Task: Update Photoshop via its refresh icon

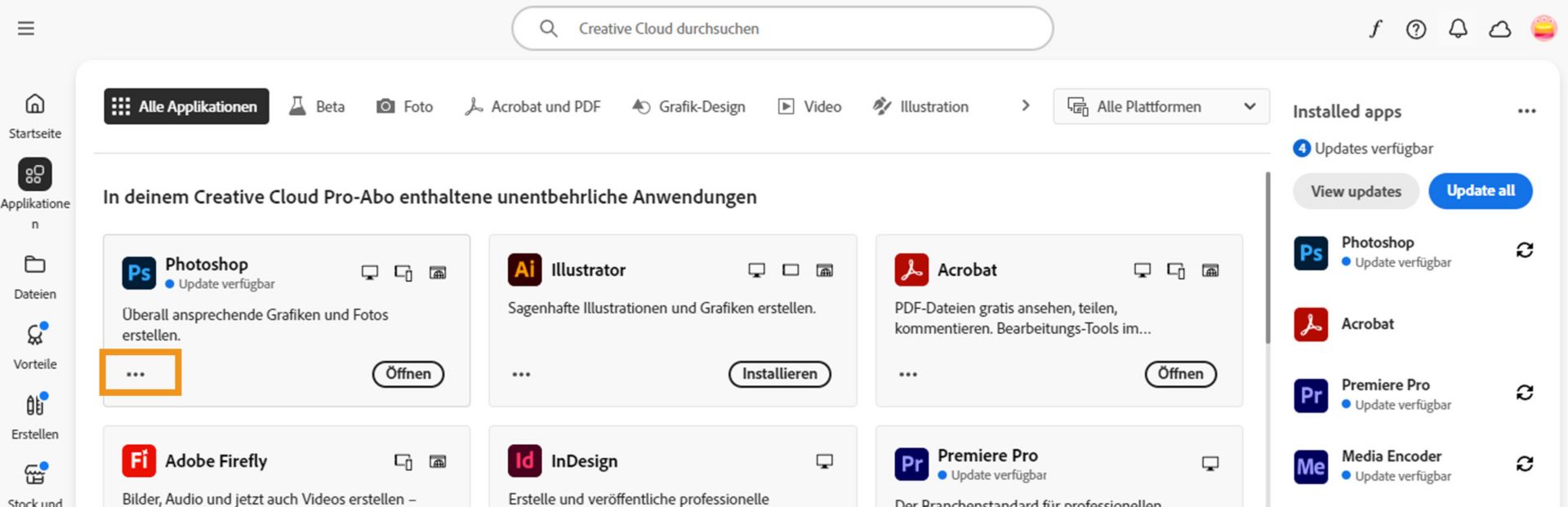Action: point(1524,250)
